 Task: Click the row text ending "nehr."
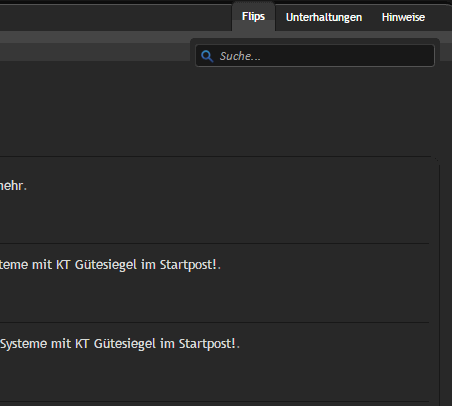tap(13, 186)
